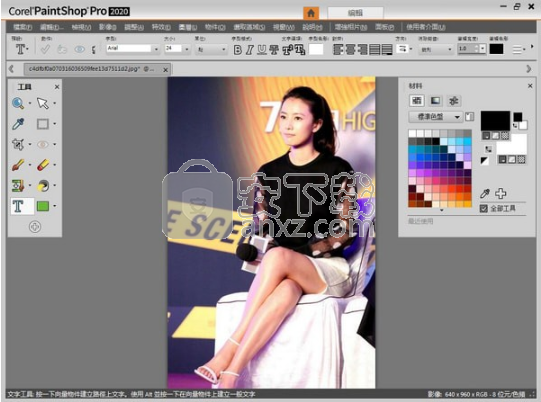Open the 選取區域 menu

[249, 27]
